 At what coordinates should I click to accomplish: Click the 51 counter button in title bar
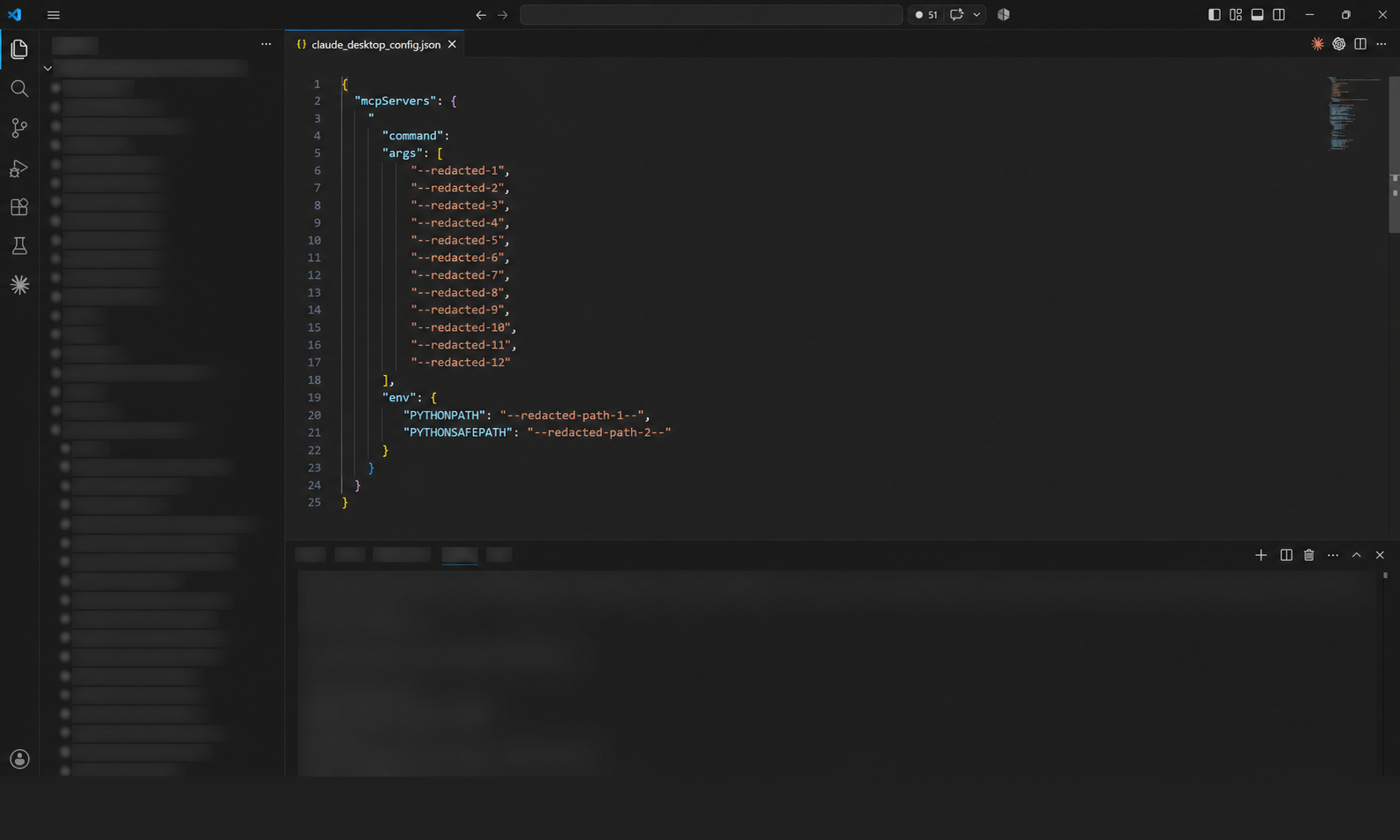[x=927, y=15]
